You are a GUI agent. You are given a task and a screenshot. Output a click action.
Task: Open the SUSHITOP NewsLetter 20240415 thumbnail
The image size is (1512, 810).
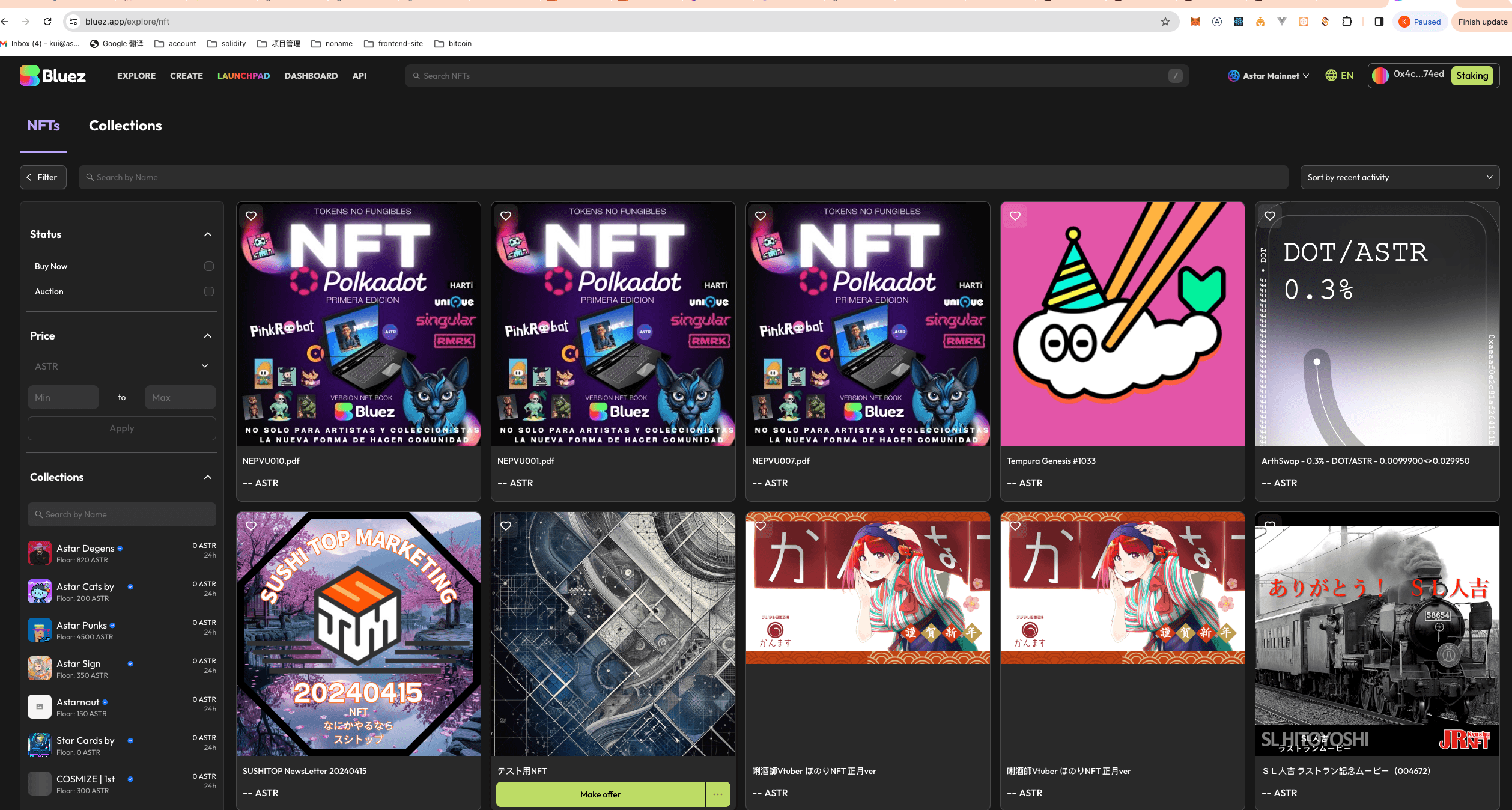tap(359, 634)
